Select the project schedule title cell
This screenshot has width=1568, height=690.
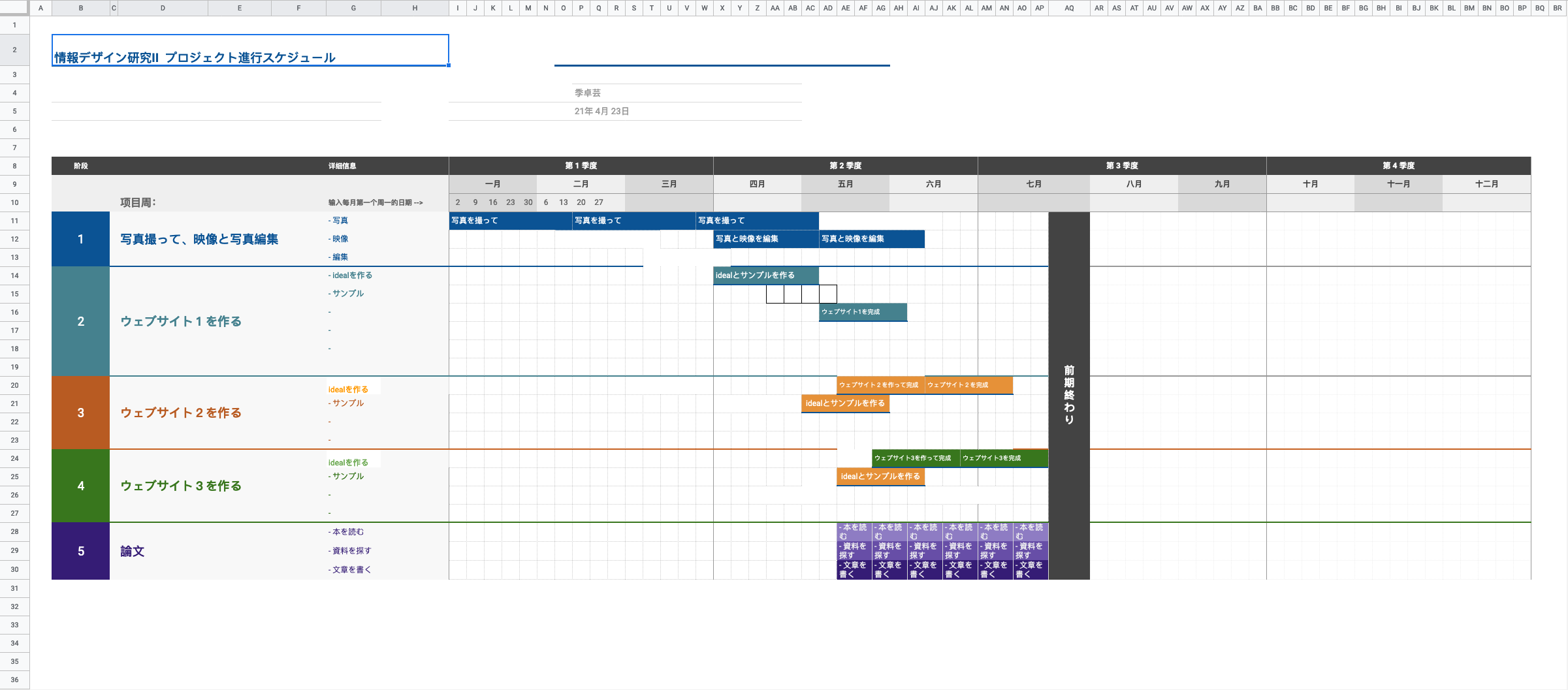click(x=249, y=51)
